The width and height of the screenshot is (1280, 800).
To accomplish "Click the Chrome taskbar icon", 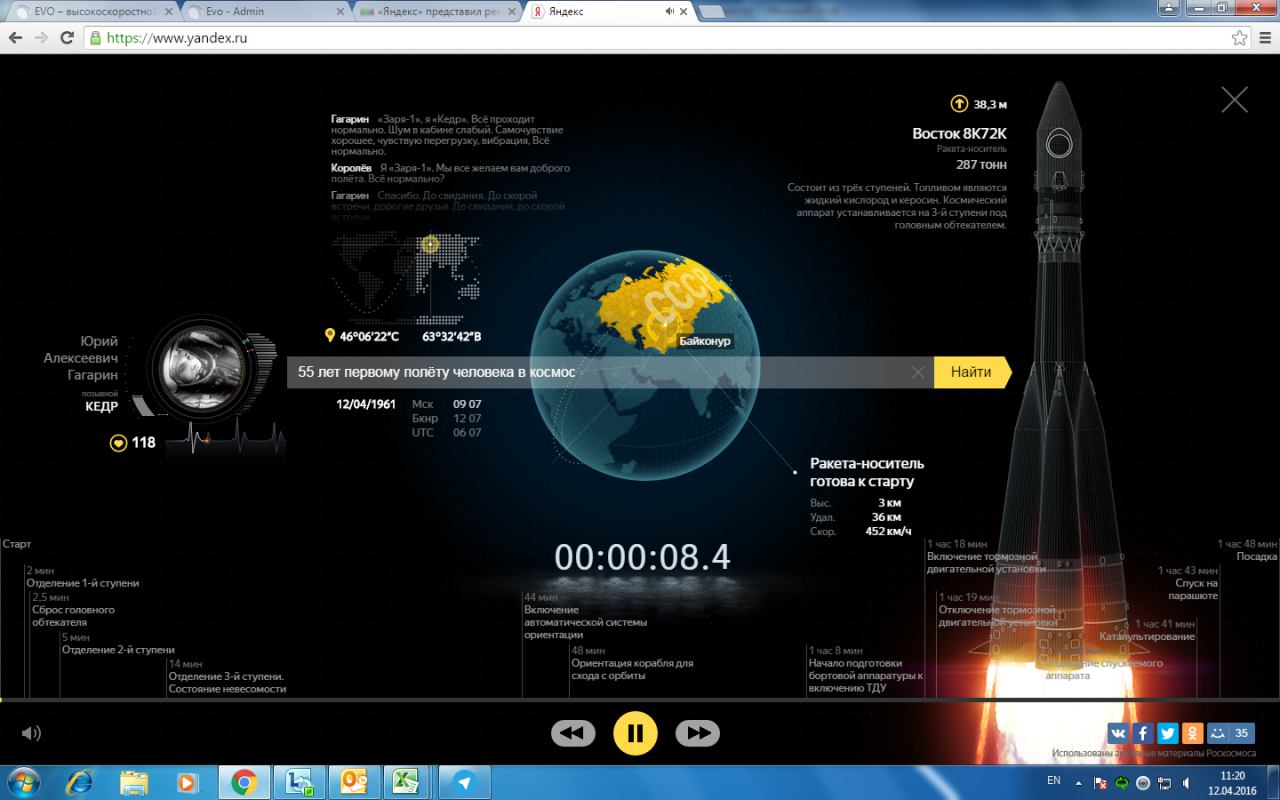I will (243, 781).
